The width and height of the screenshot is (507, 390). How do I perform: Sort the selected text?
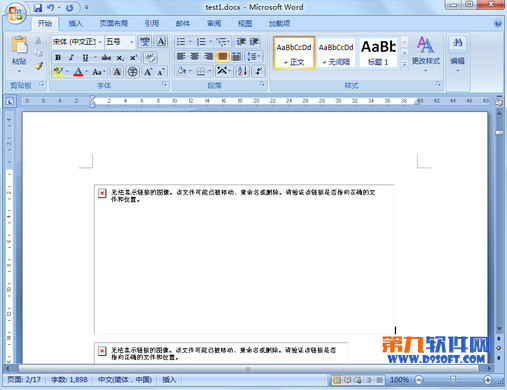[x=243, y=71]
